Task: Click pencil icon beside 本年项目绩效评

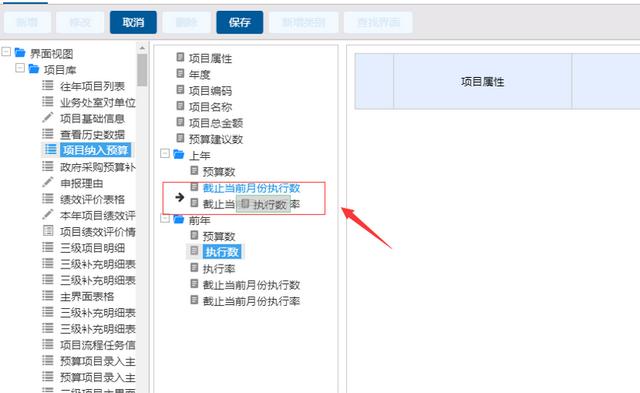Action: tap(48, 214)
